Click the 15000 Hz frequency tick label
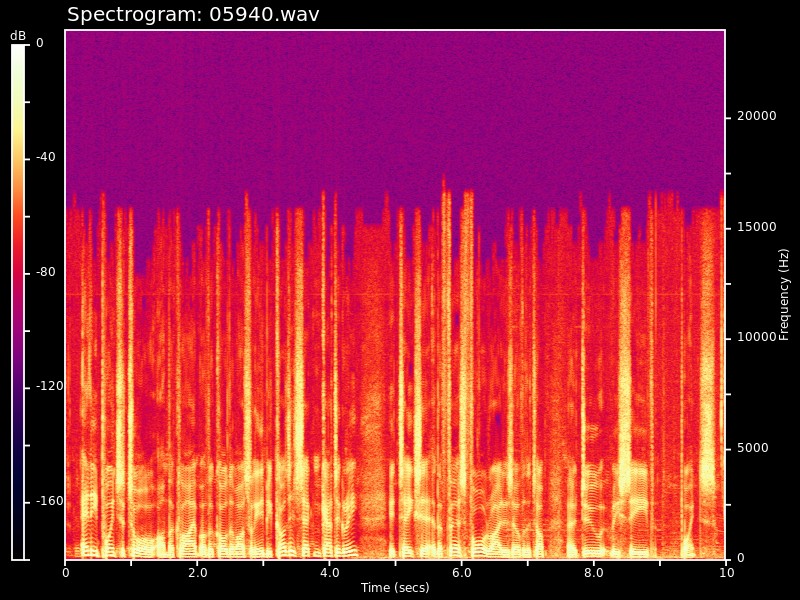 pos(756,228)
